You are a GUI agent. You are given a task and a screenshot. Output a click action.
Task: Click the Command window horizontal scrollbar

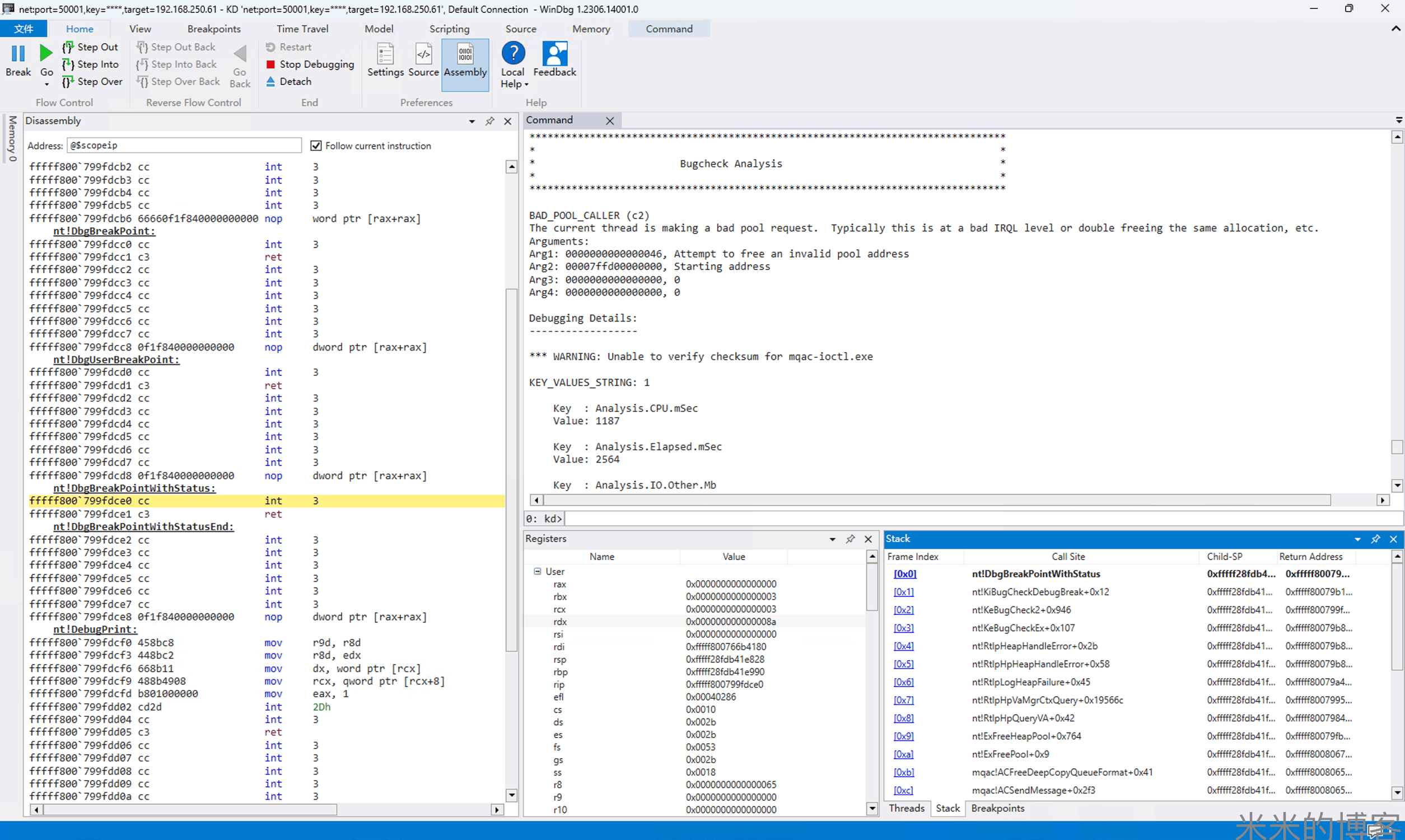(933, 501)
